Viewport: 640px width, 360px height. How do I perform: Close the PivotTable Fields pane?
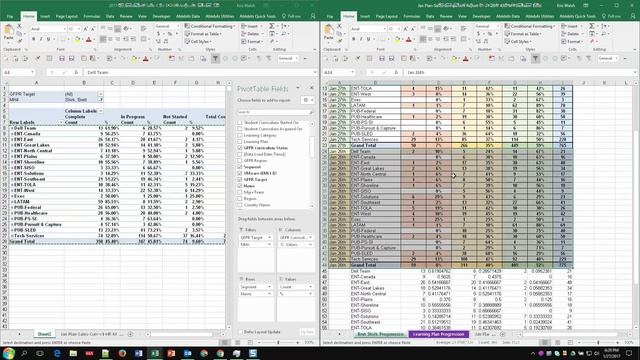point(311,88)
